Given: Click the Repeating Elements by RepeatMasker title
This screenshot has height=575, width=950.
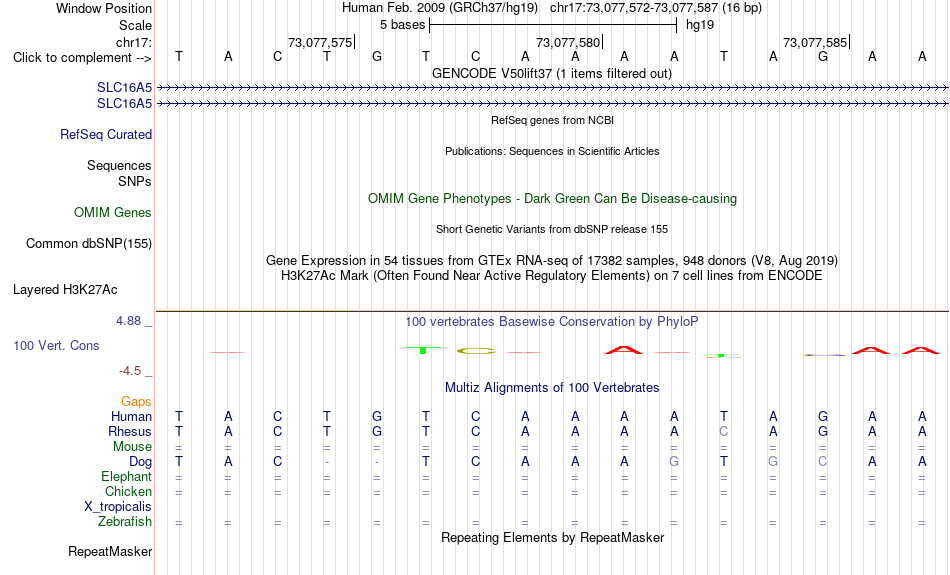Looking at the screenshot, I should point(553,538).
